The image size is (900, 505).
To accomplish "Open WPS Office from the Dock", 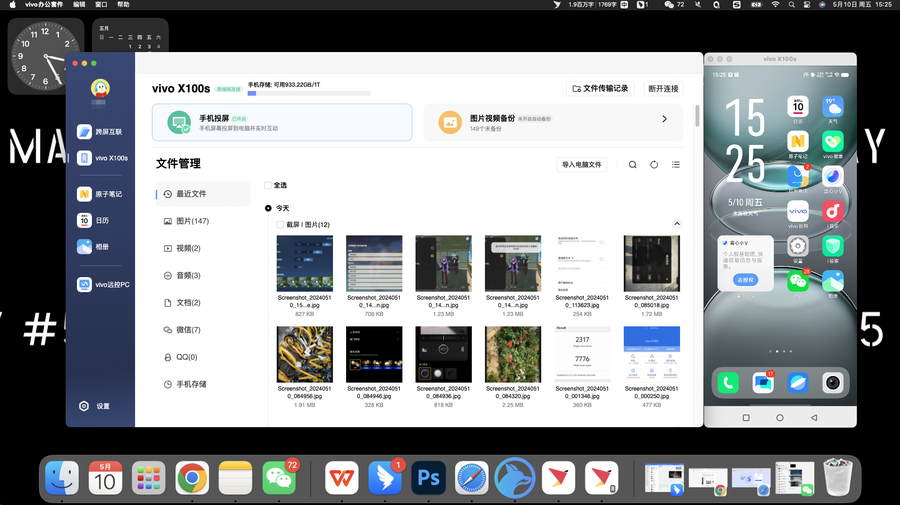I will (342, 478).
